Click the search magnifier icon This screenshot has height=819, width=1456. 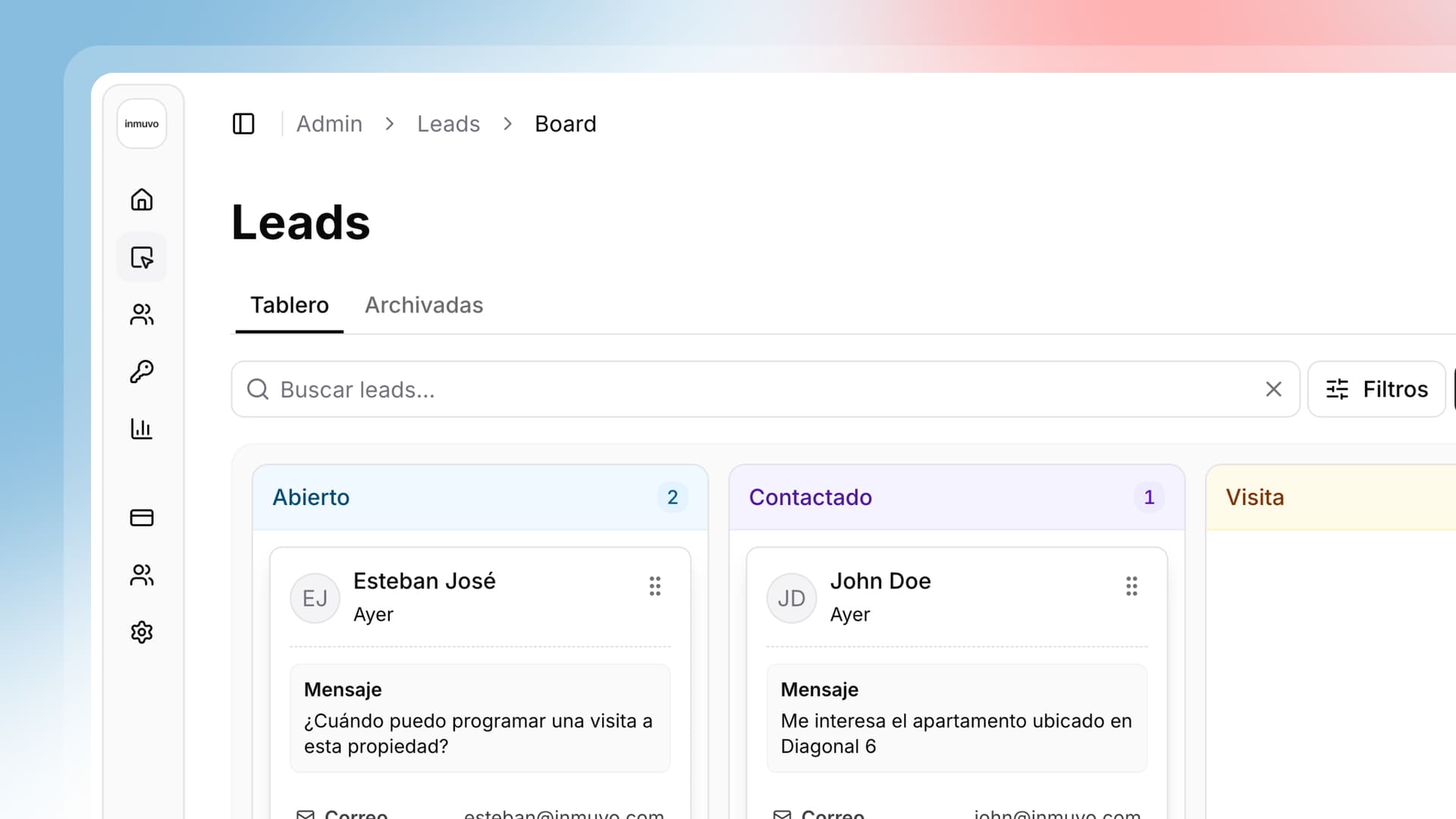click(258, 389)
